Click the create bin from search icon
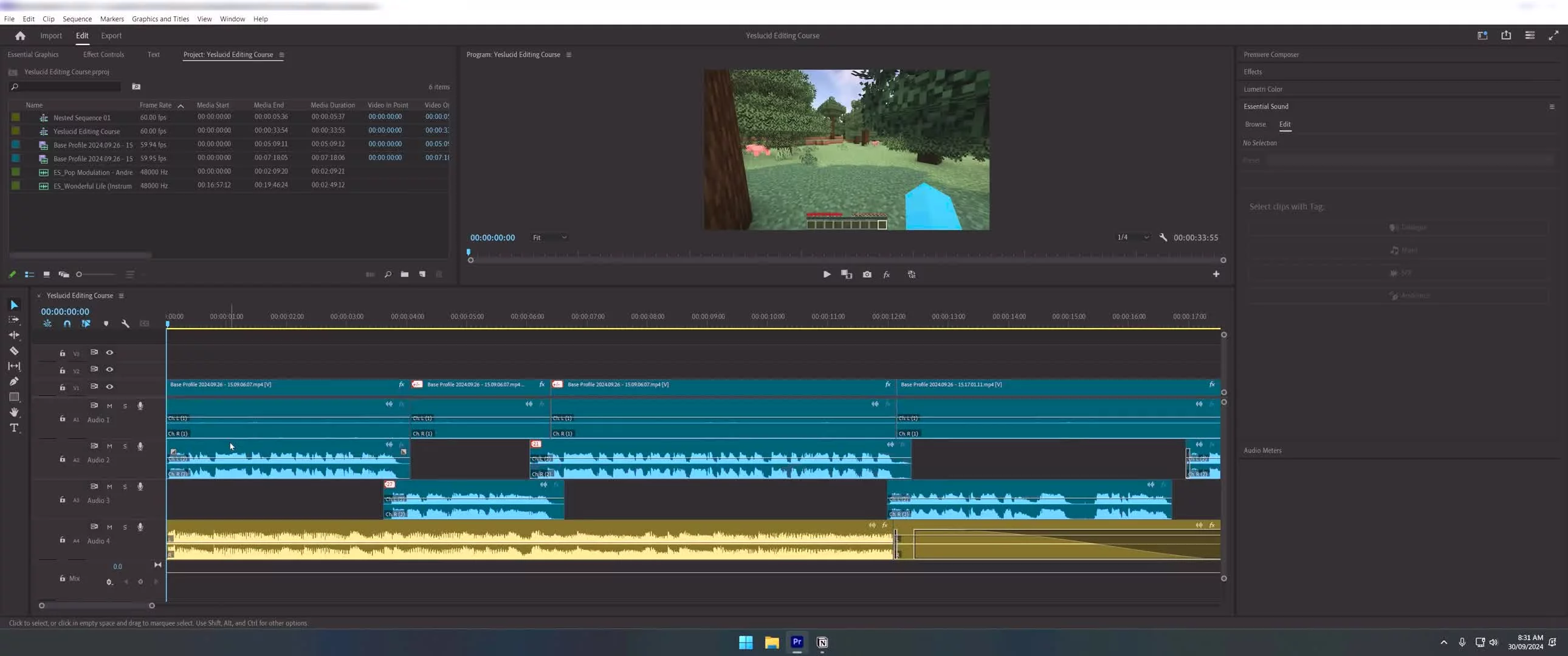This screenshot has height=656, width=1568. [136, 86]
